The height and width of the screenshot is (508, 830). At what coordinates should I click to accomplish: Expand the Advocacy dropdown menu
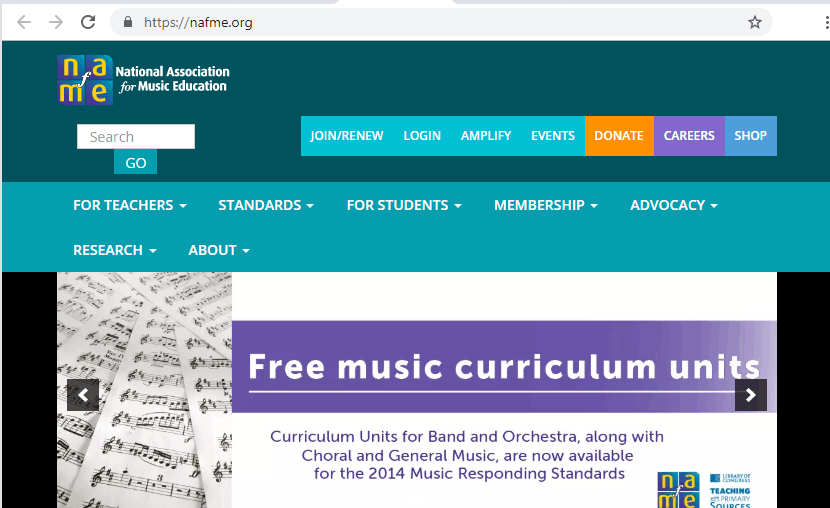tap(673, 205)
